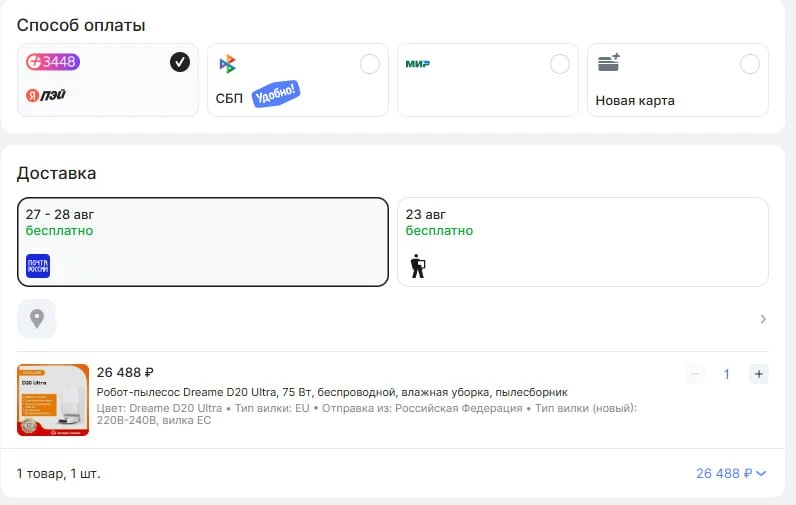Expand the 26 488 ₽ total breakdown
The width and height of the screenshot is (796, 505).
coord(731,473)
